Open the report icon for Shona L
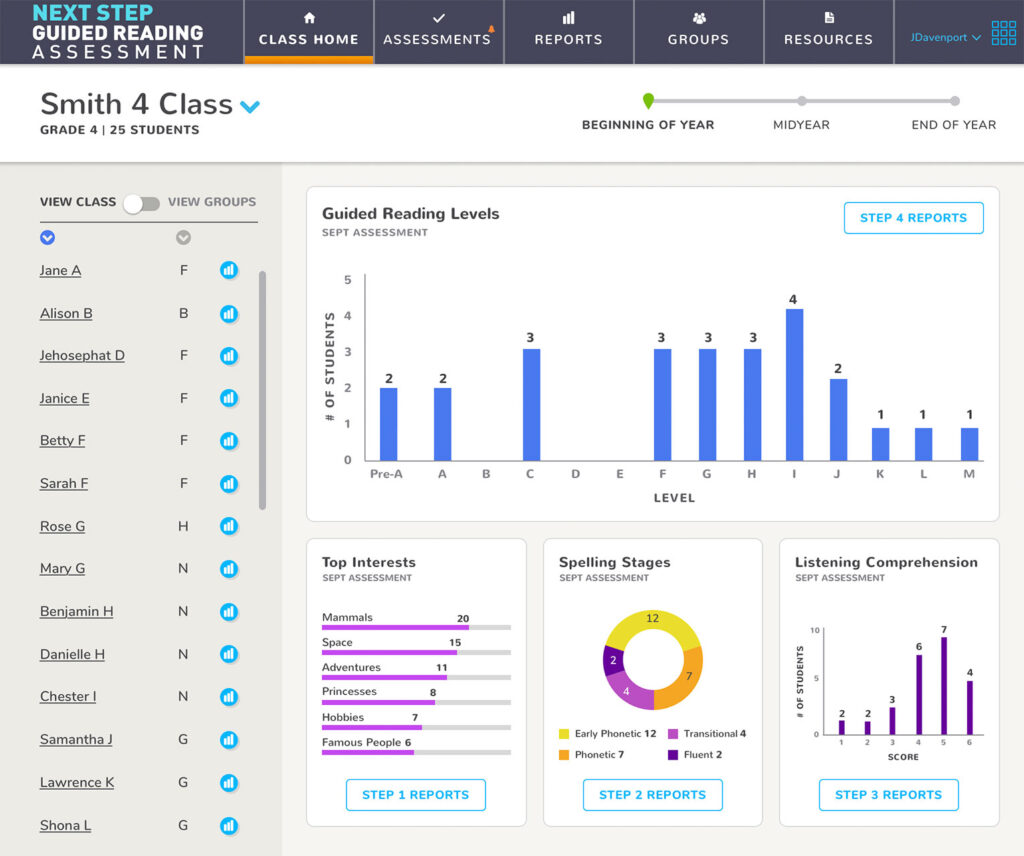Viewport: 1024px width, 856px height. pos(229,825)
